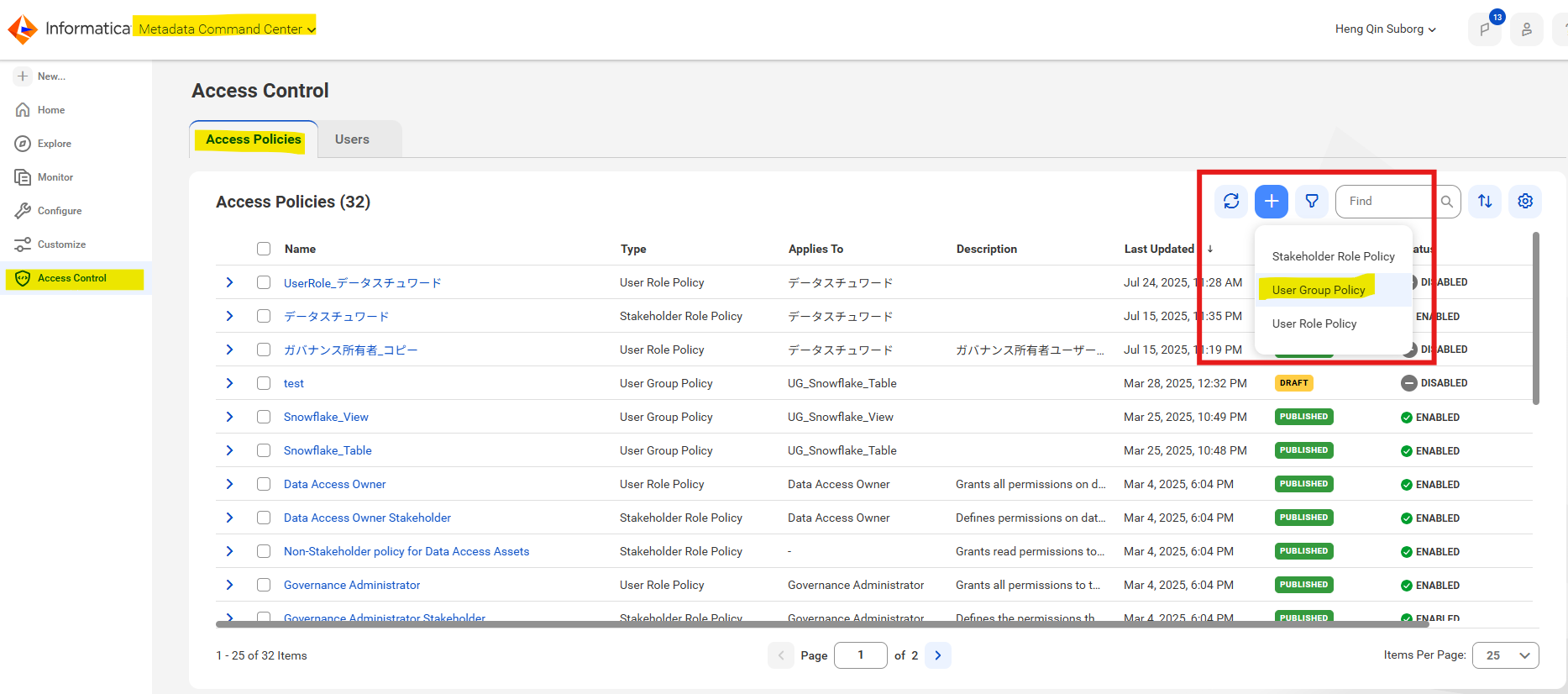The image size is (1568, 694).
Task: Open Items Per Page dropdown
Action: [x=1506, y=655]
